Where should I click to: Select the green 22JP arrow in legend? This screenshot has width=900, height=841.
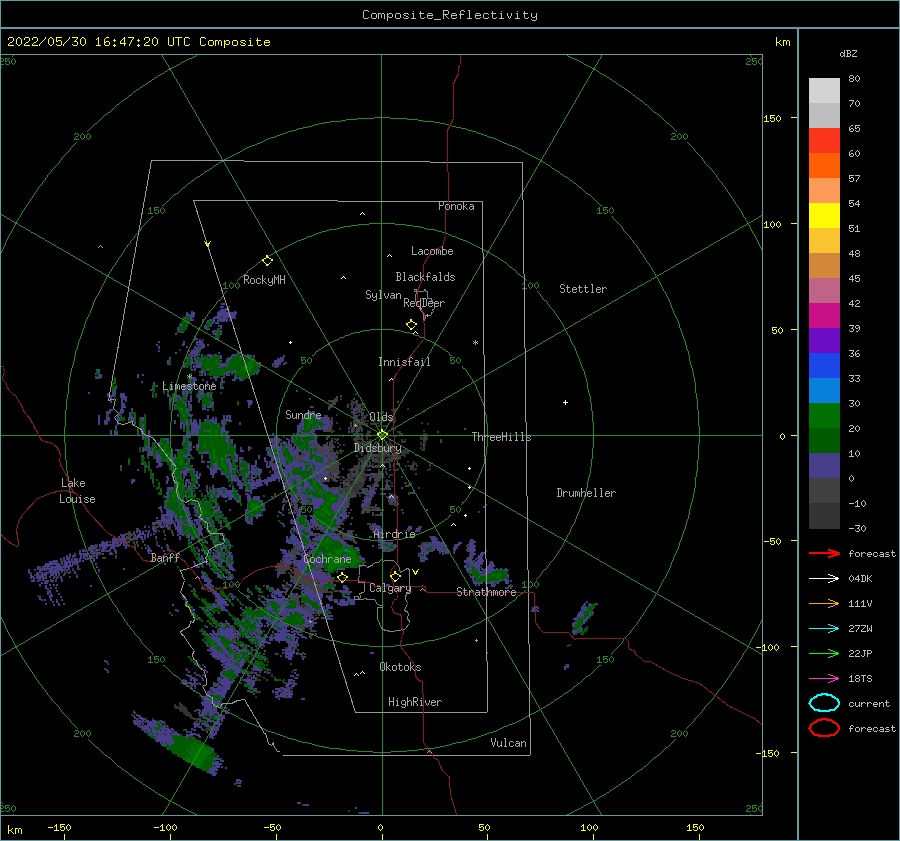click(824, 653)
